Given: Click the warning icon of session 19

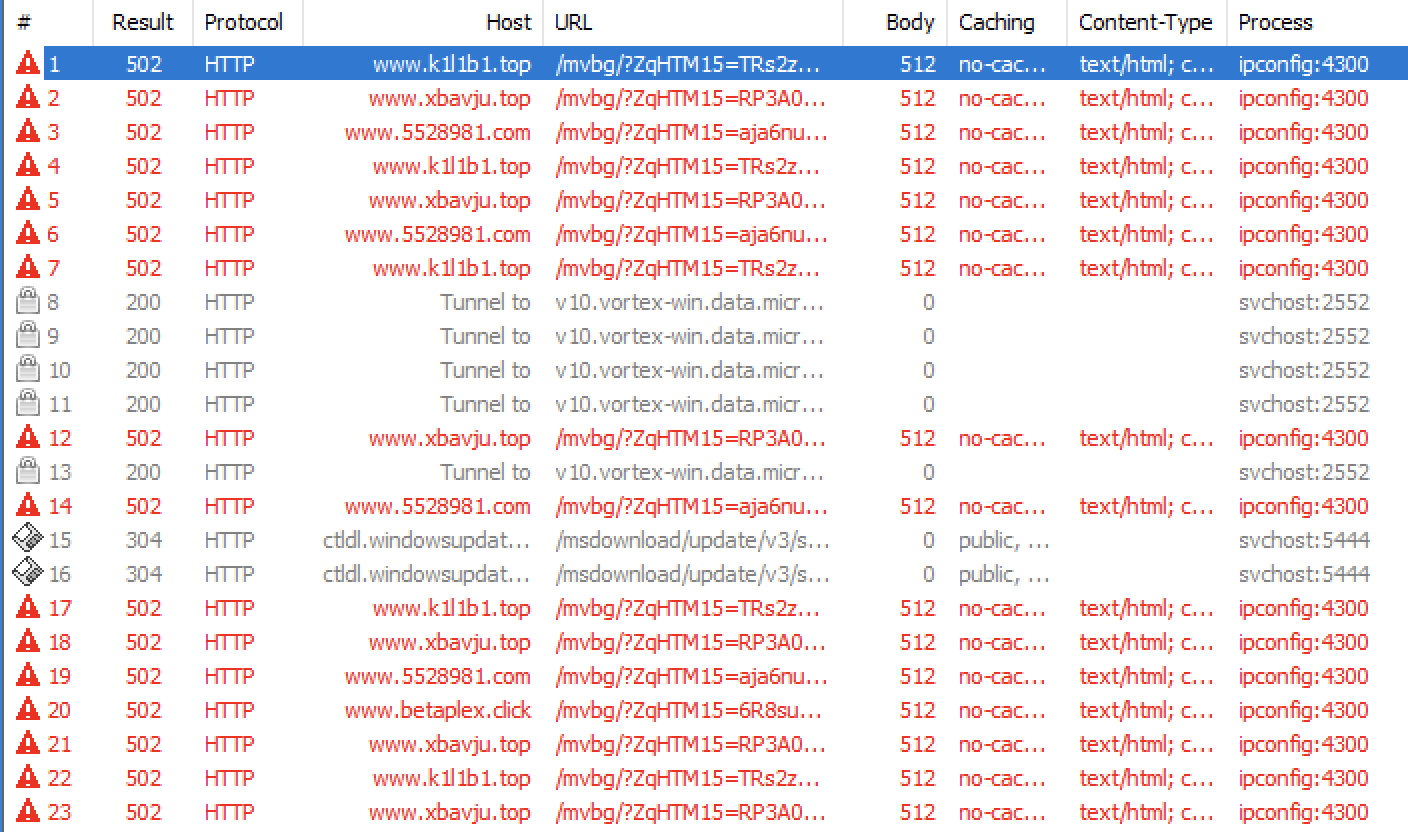Looking at the screenshot, I should 28,676.
